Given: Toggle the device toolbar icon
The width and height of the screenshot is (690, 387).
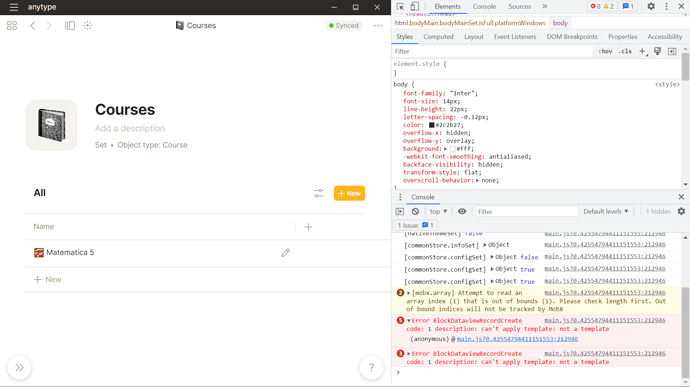Looking at the screenshot, I should point(415,7).
